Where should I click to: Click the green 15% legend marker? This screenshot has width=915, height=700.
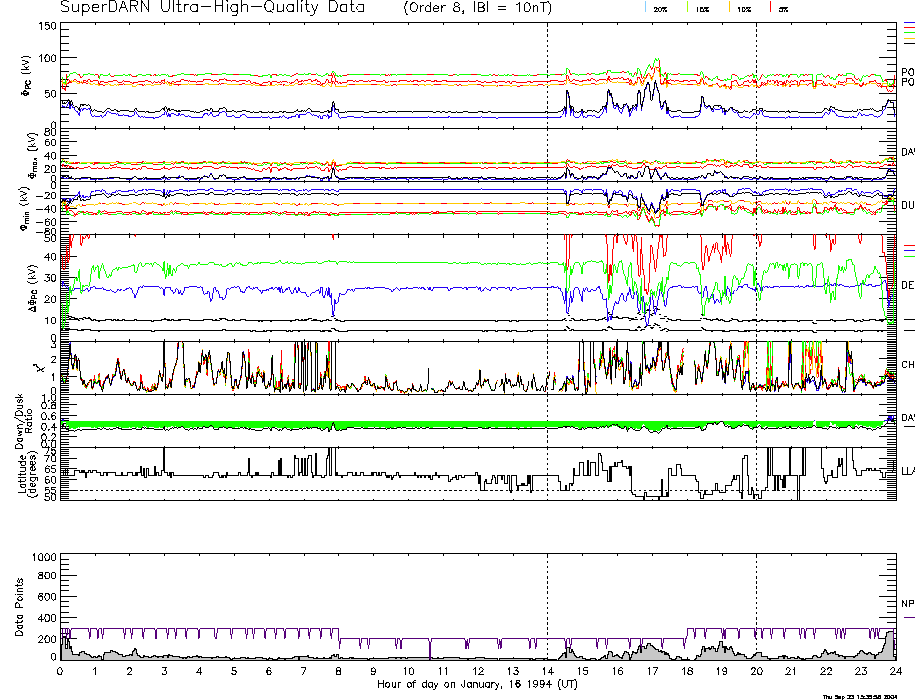pos(689,7)
